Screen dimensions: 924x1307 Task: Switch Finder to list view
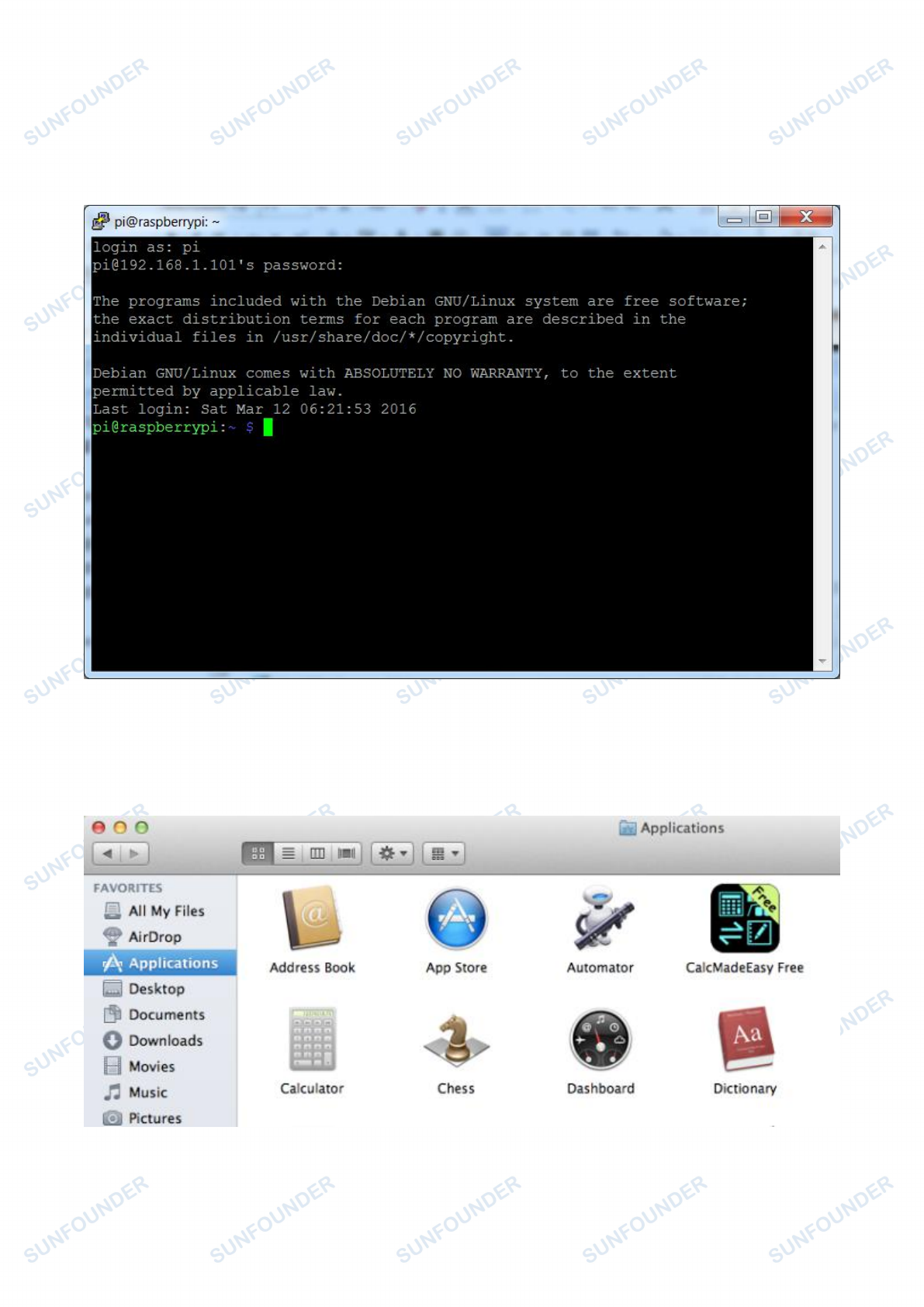pyautogui.click(x=288, y=854)
